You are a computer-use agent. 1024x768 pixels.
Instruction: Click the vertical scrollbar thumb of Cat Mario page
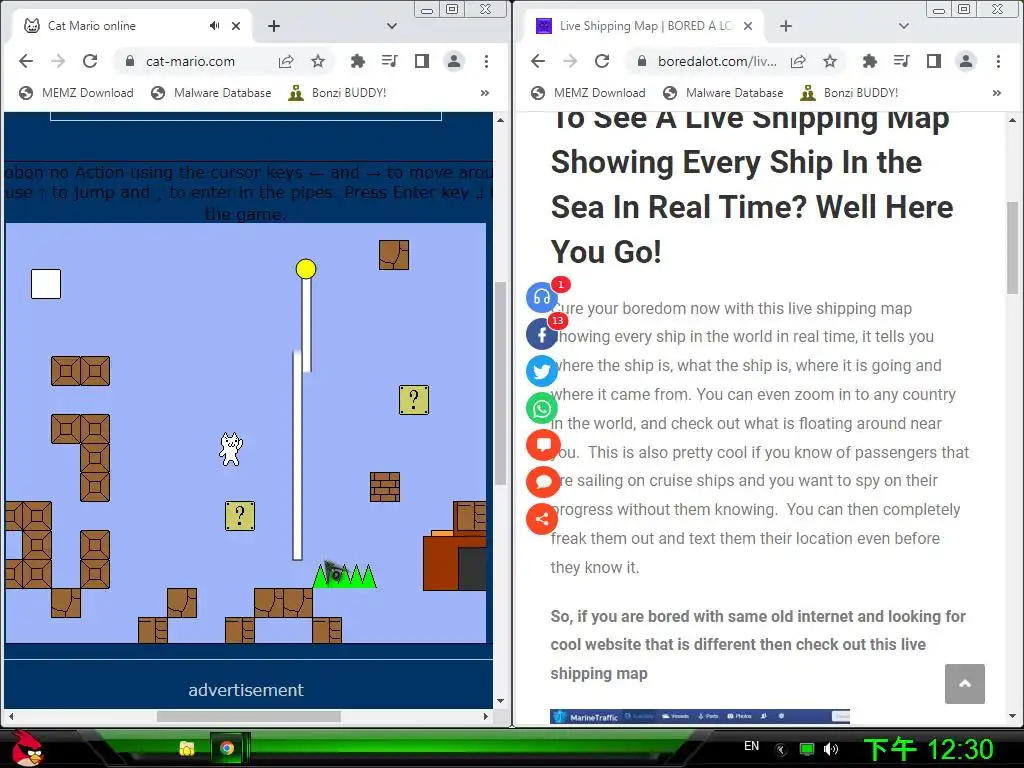pos(500,383)
